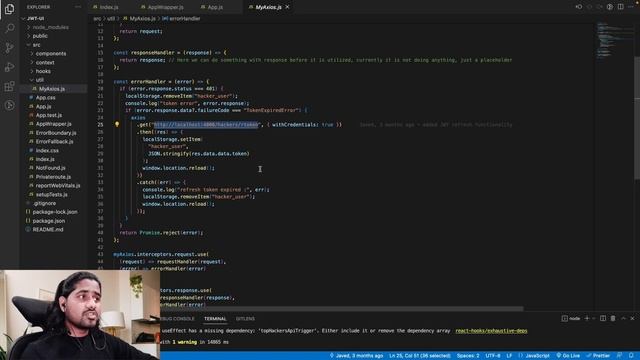Collapse the src folder

[x=36, y=45]
